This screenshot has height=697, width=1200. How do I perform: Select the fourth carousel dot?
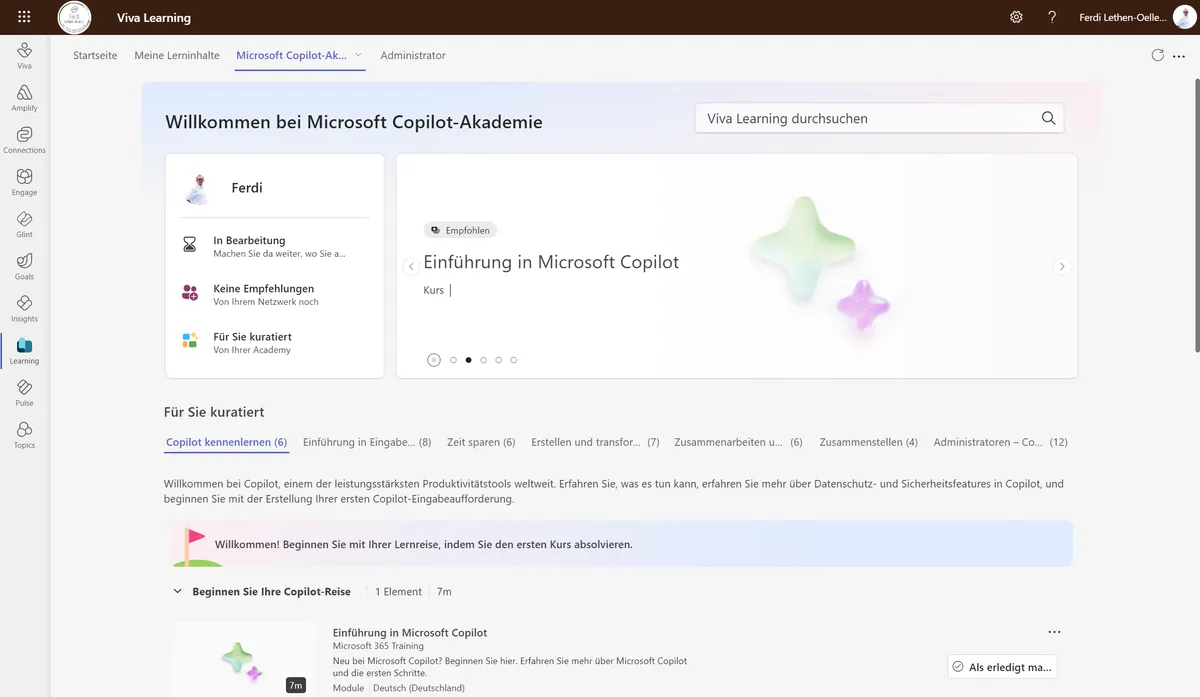click(498, 360)
